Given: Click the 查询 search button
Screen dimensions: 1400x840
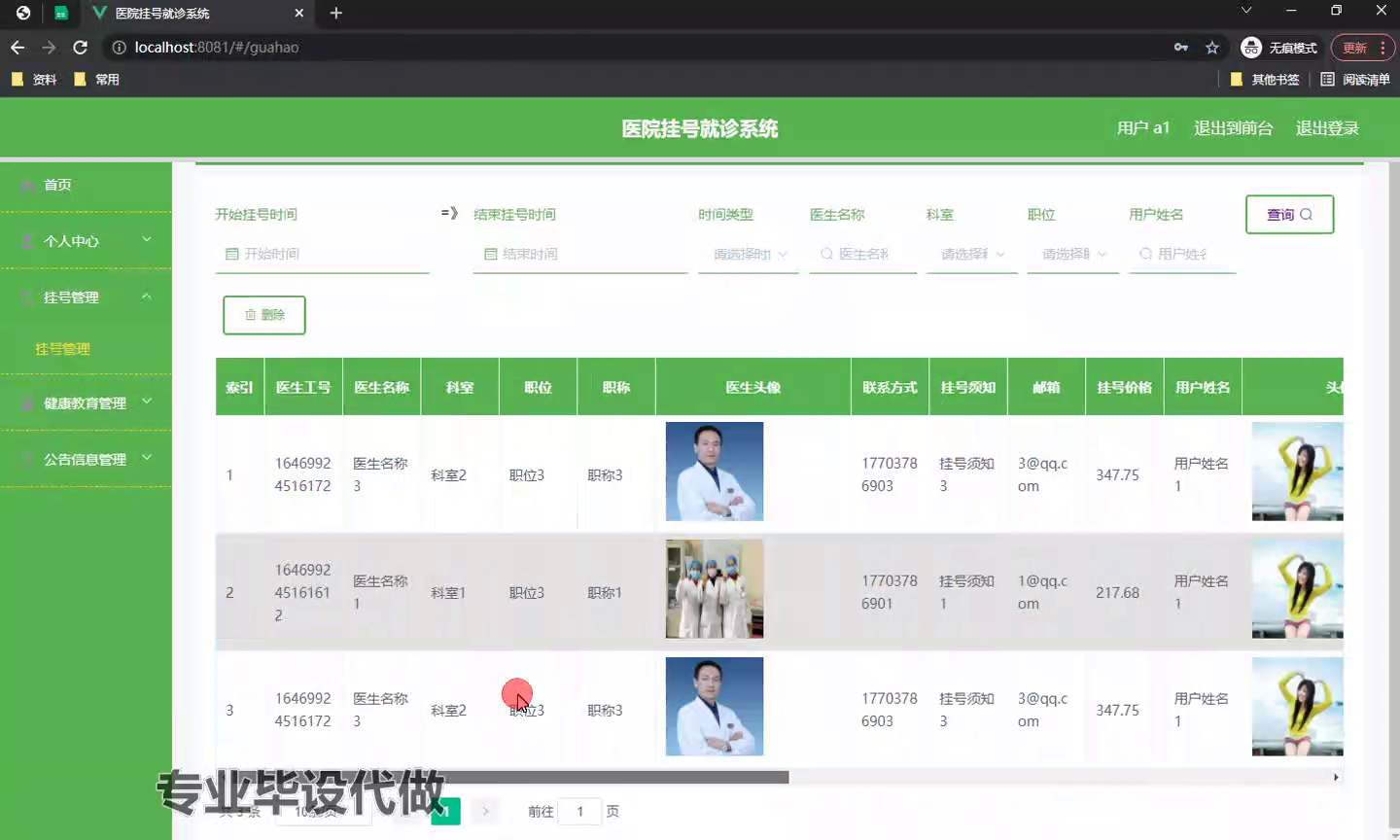Looking at the screenshot, I should point(1289,214).
